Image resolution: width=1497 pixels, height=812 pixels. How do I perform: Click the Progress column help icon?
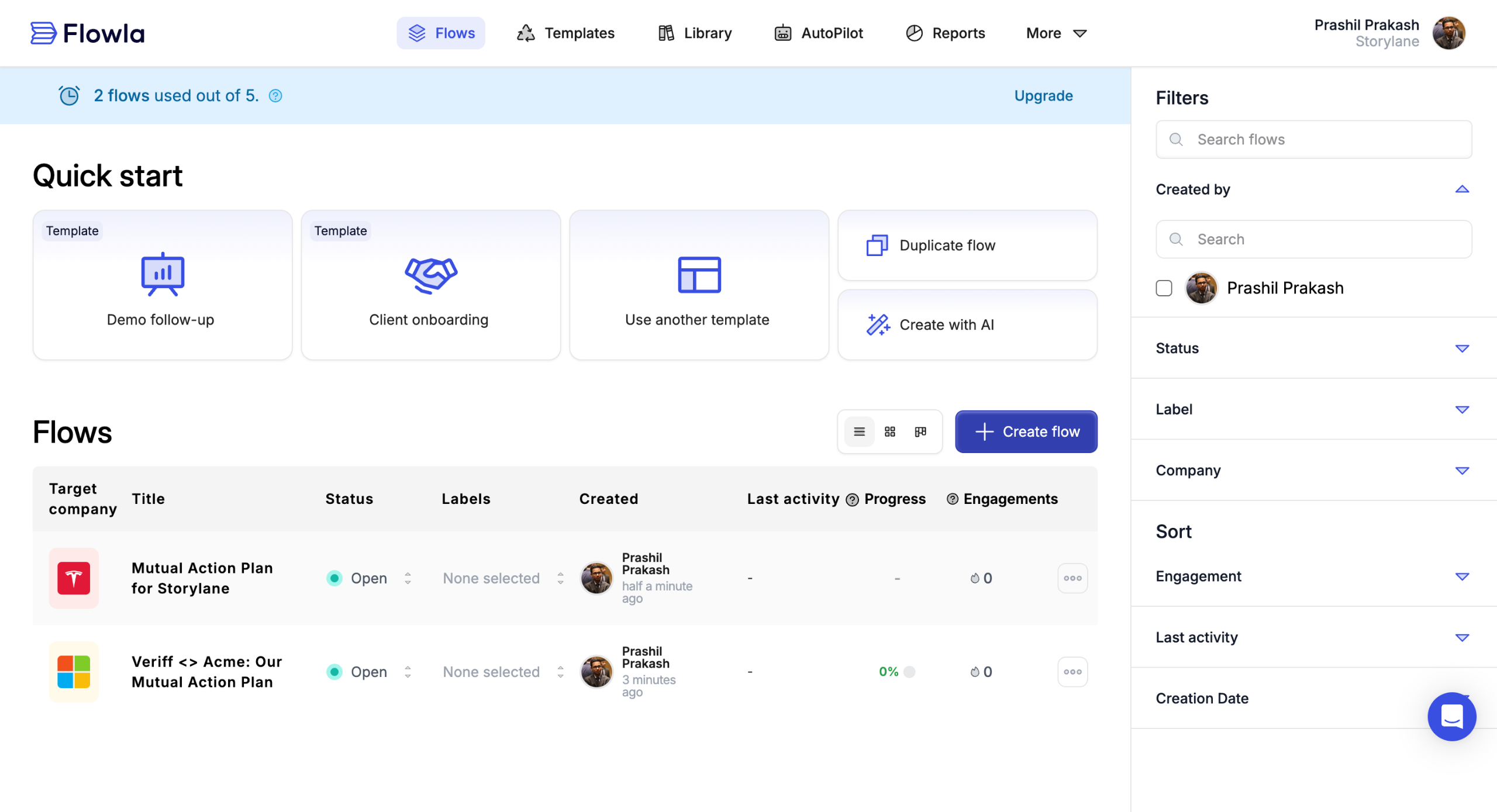(x=853, y=499)
